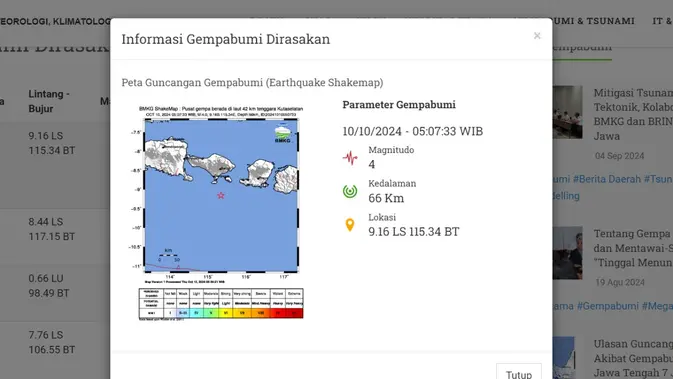The height and width of the screenshot is (379, 673).
Task: Open Gempabumi & Tsunami menu item
Action: click(x=593, y=21)
